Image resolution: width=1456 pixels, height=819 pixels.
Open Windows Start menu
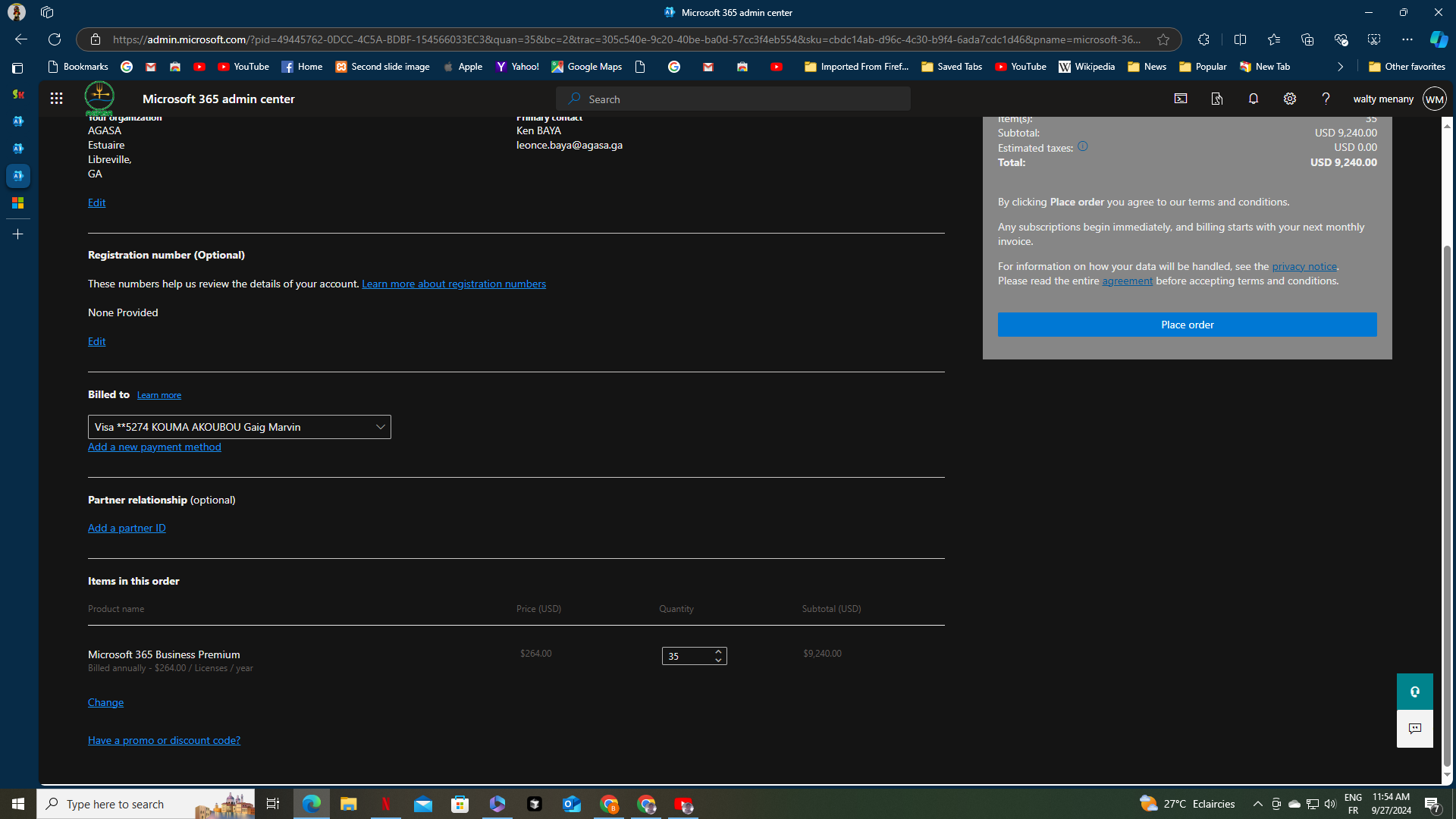[18, 804]
